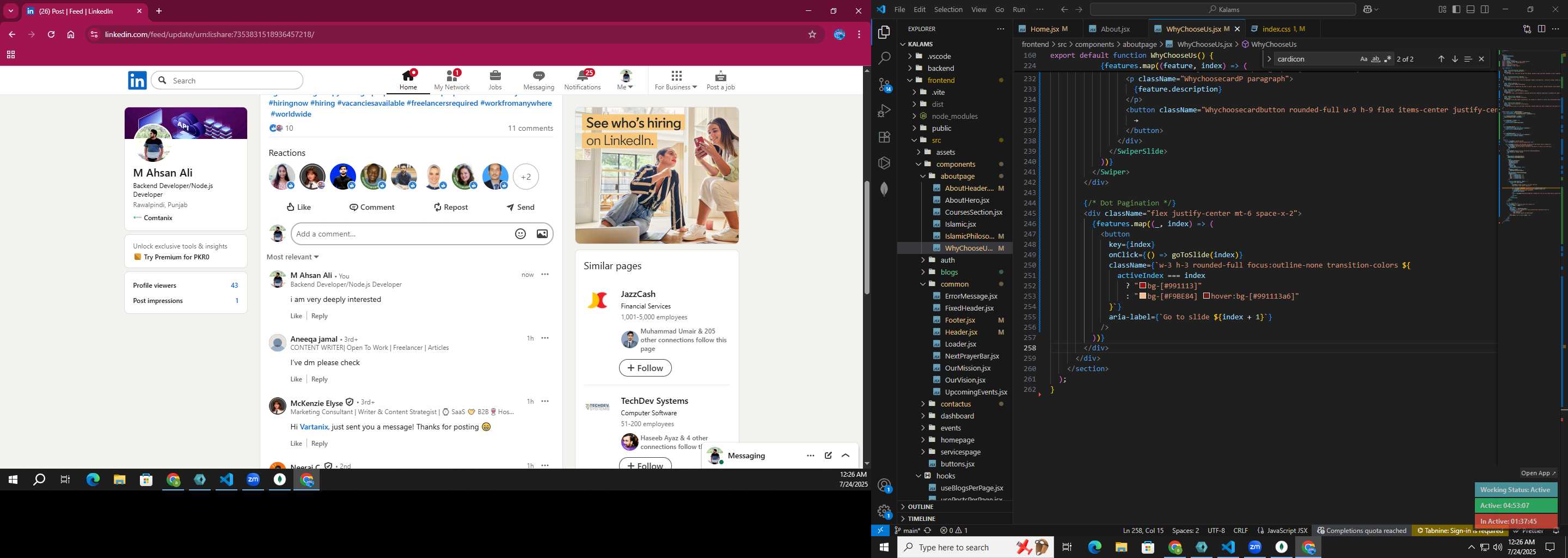Viewport: 1568px width, 558px height.
Task: Reply to Aneeqa jamal's comment
Action: [x=320, y=379]
